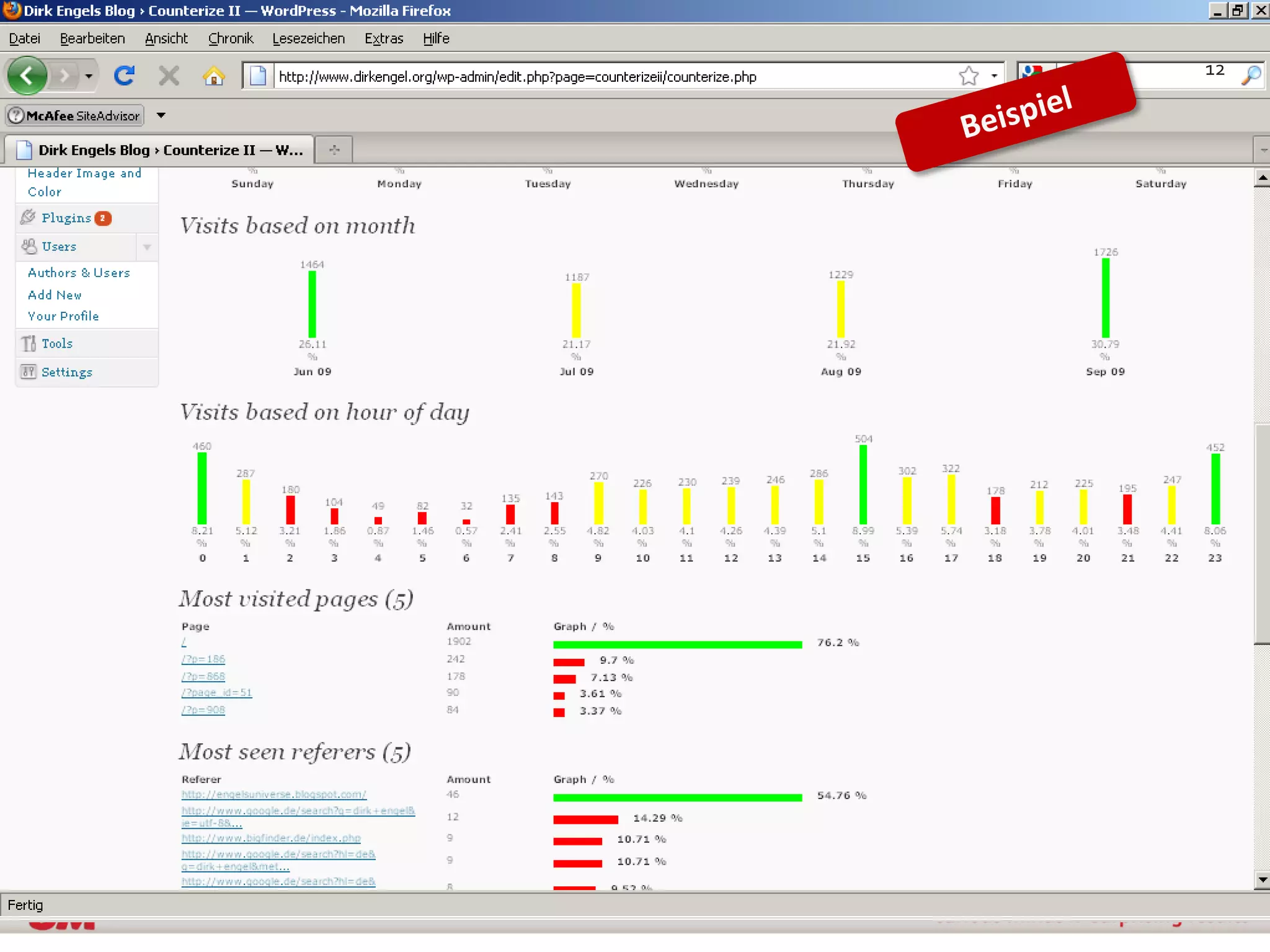This screenshot has width=1270, height=952.
Task: Open new tab with plus button
Action: point(334,150)
